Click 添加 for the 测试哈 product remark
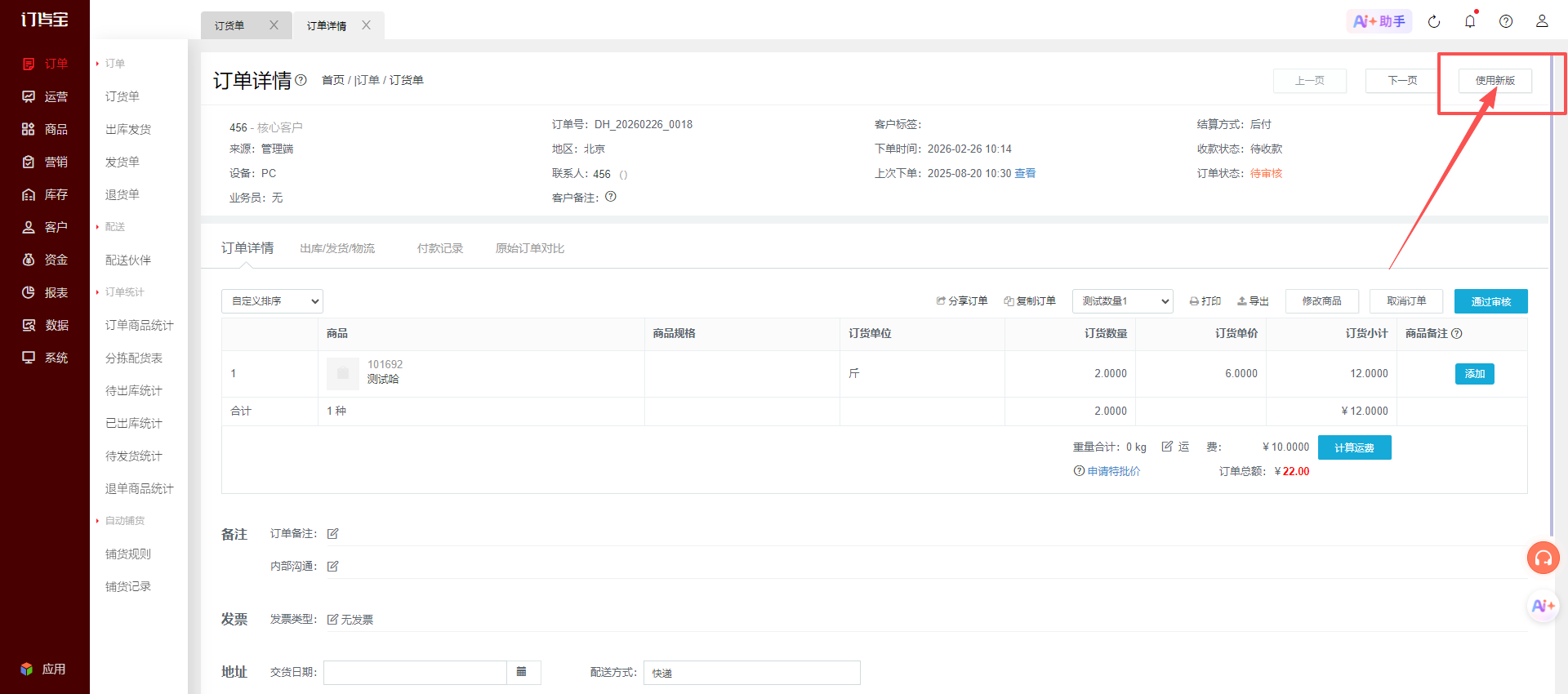The height and width of the screenshot is (694, 1568). pyautogui.click(x=1475, y=374)
